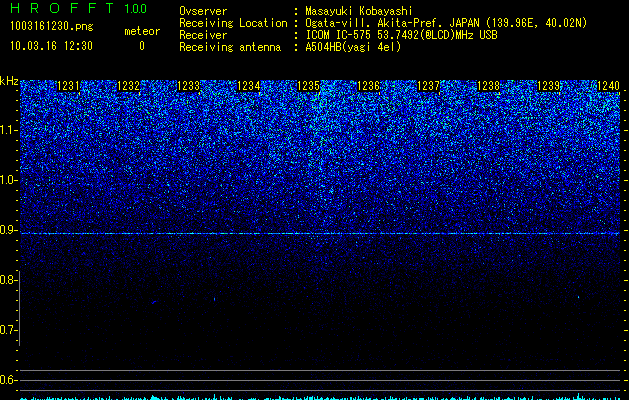Click the 1231 time marker
Screen dimensions: 629x400
[x=69, y=86]
